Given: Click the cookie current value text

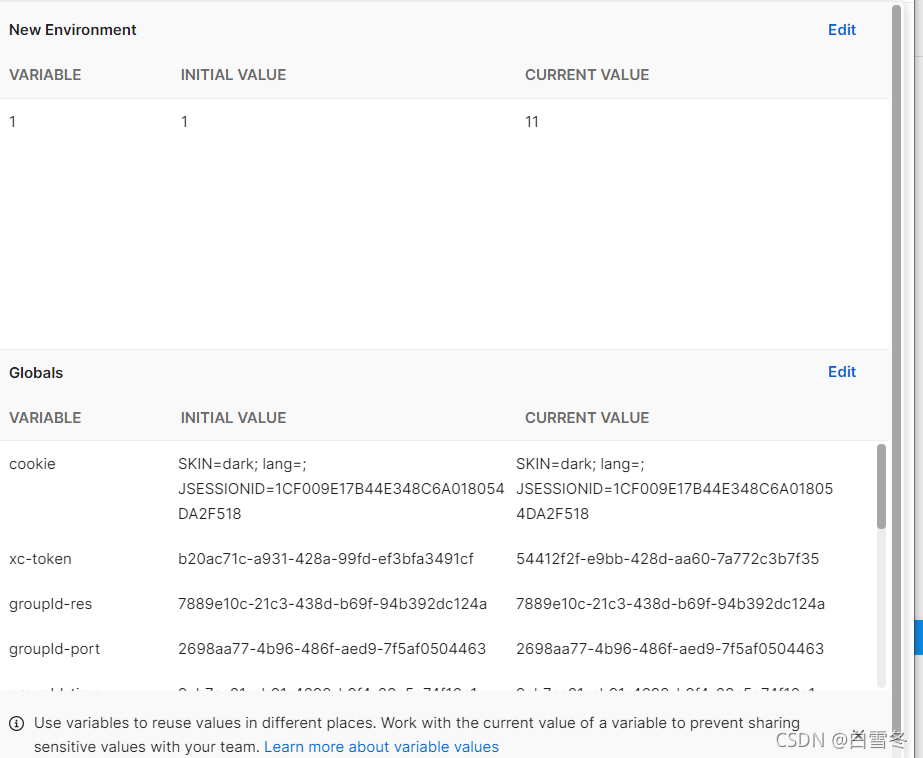Looking at the screenshot, I should coord(675,488).
